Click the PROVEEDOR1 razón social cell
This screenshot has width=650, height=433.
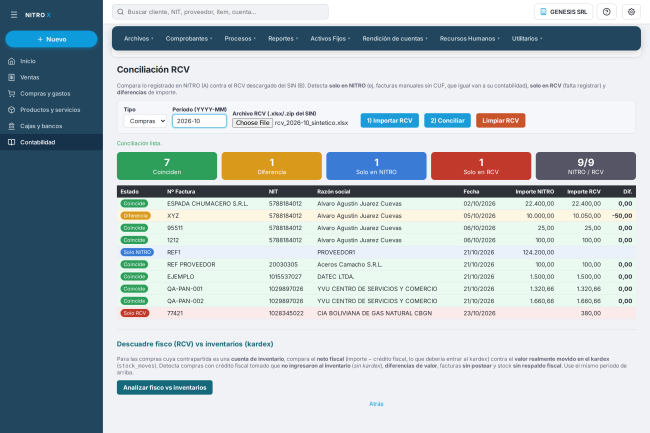(x=336, y=252)
